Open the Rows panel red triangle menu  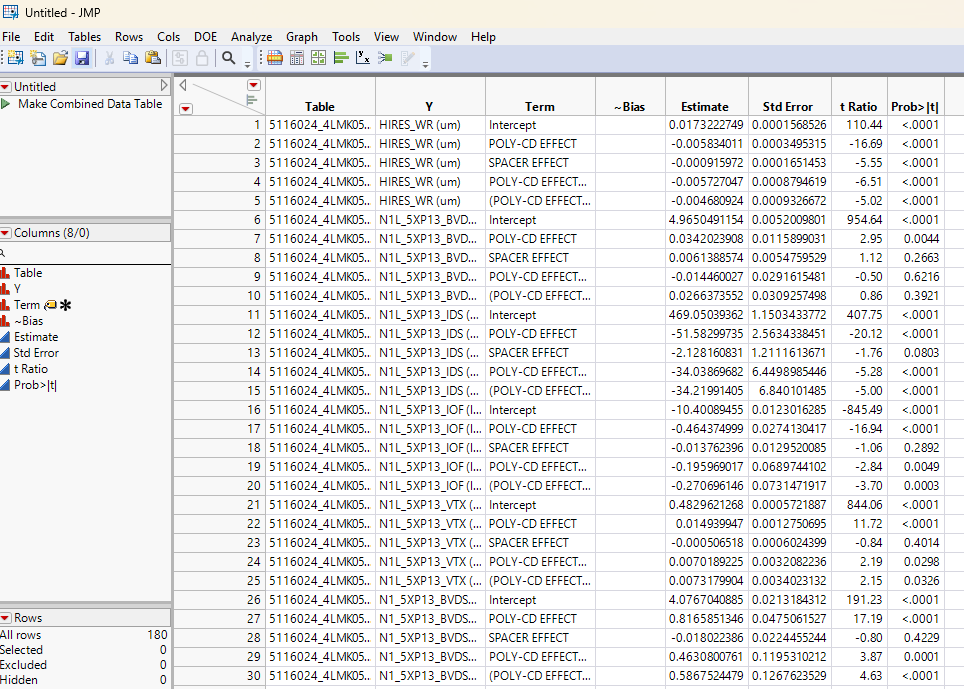pyautogui.click(x=6, y=618)
